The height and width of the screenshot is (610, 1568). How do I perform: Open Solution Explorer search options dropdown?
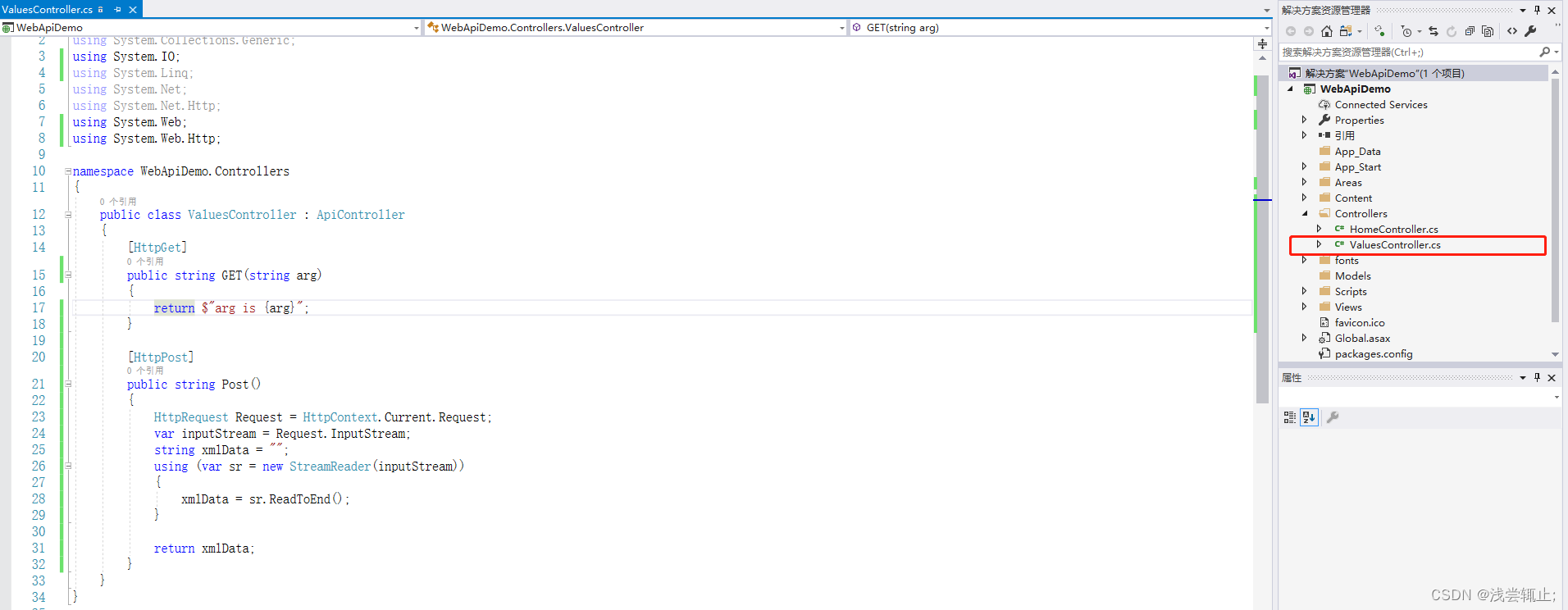[x=1556, y=52]
